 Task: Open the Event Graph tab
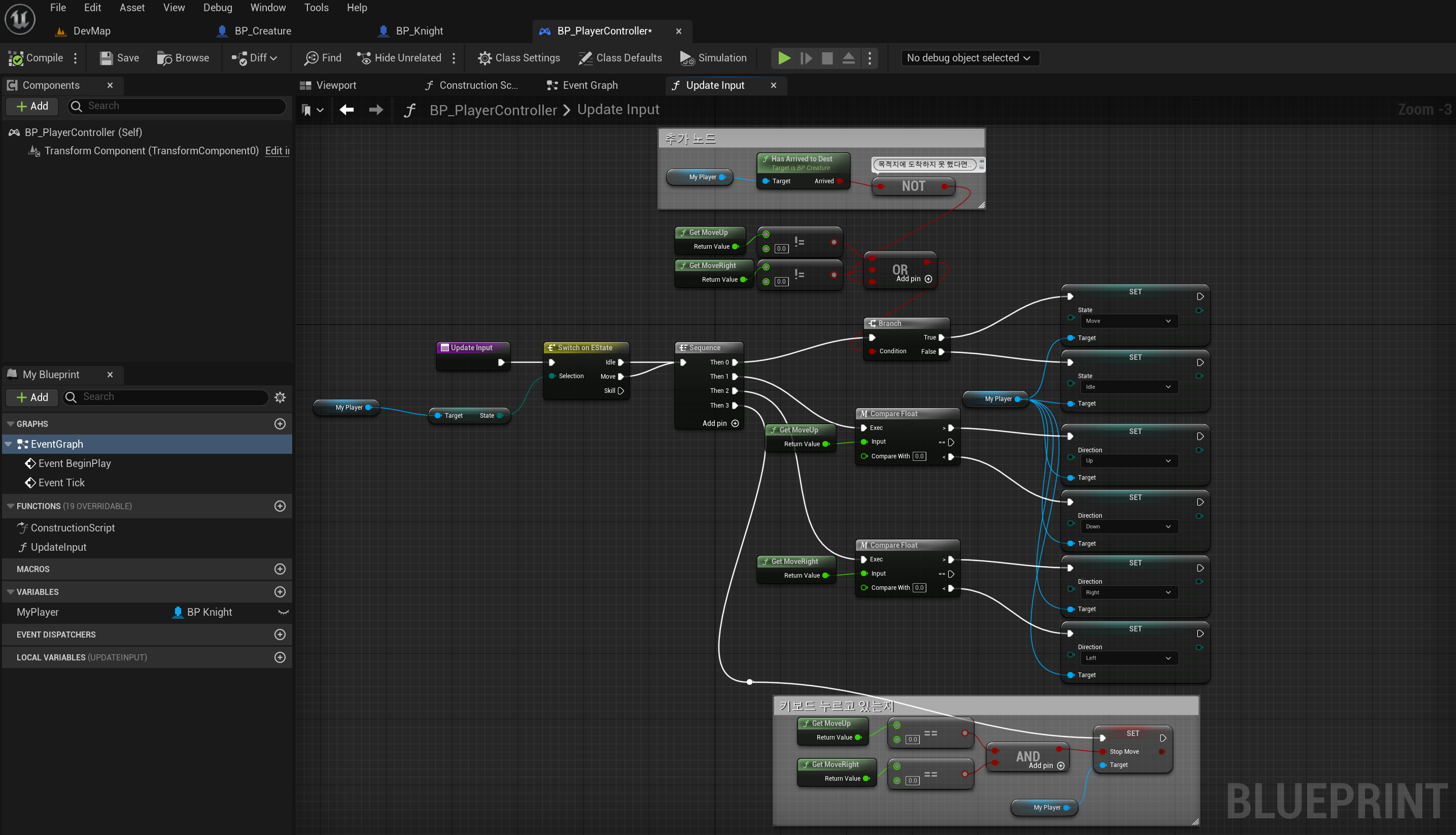(x=583, y=85)
